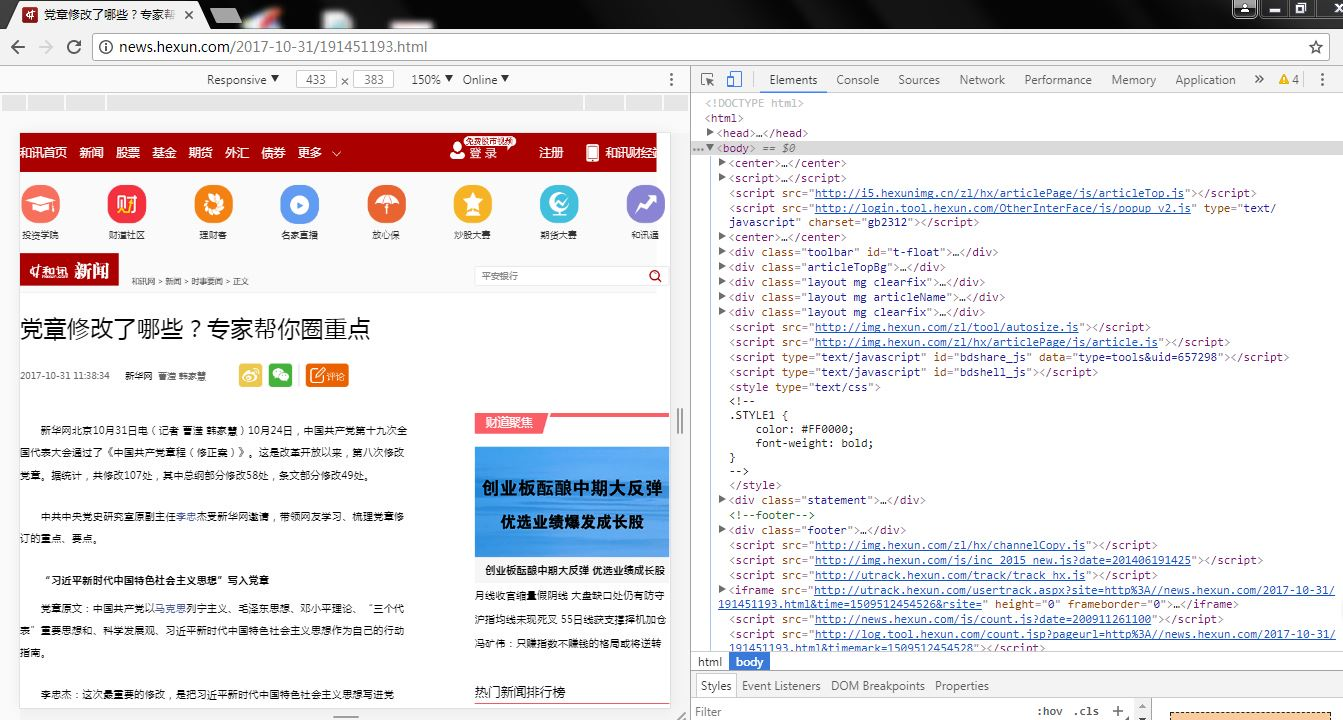Open the autosize.js script link

[x=947, y=327]
